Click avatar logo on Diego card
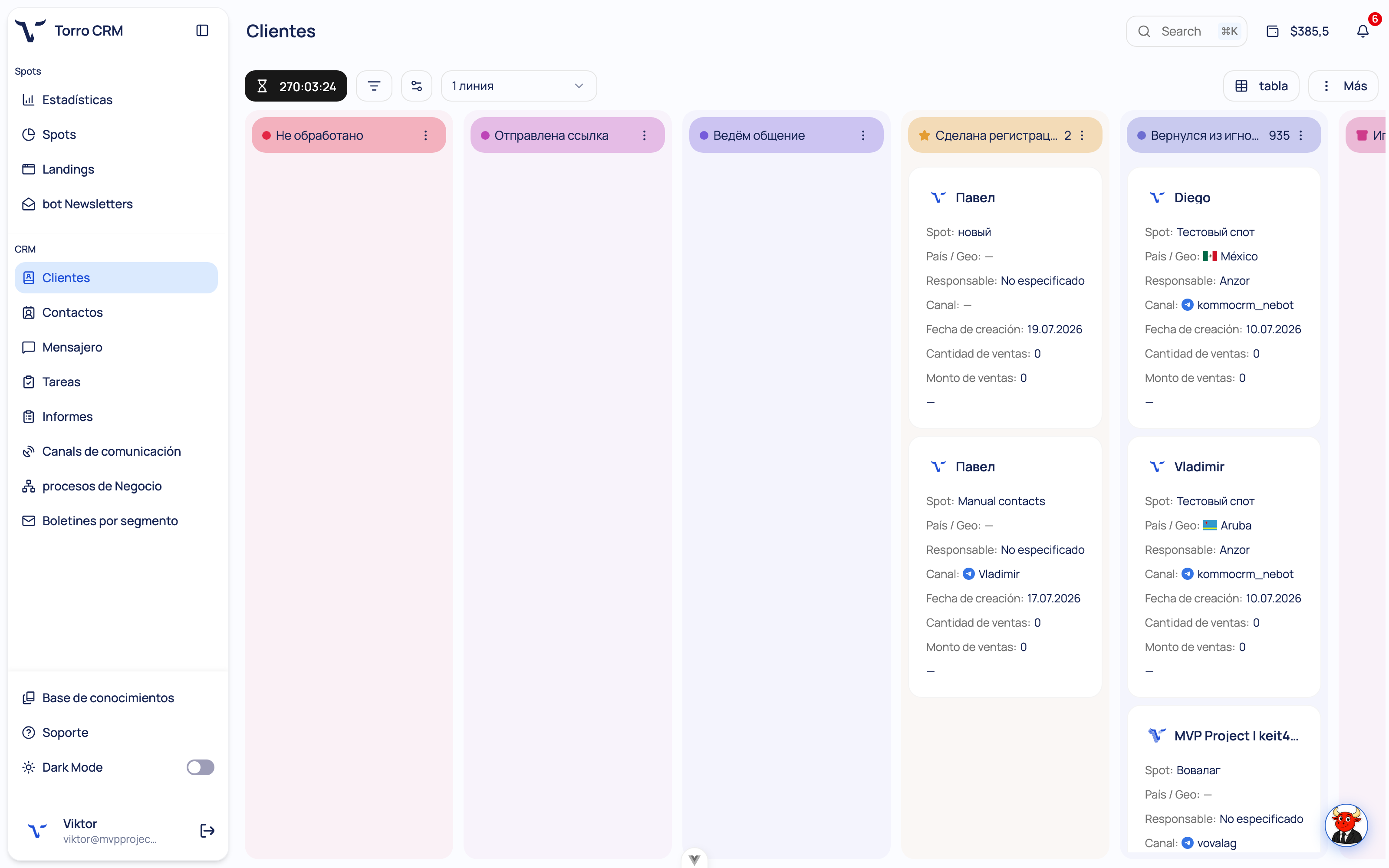 coord(1156,197)
